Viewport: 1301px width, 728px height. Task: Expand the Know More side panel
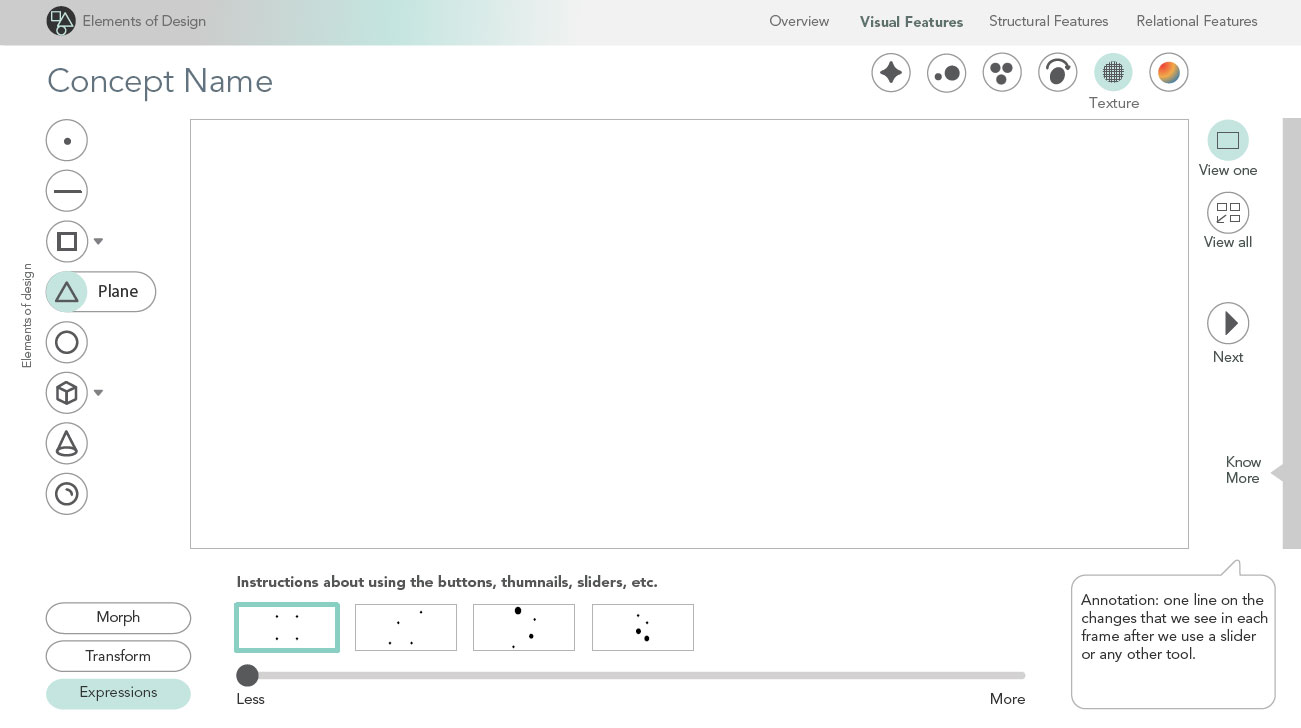pyautogui.click(x=1277, y=471)
